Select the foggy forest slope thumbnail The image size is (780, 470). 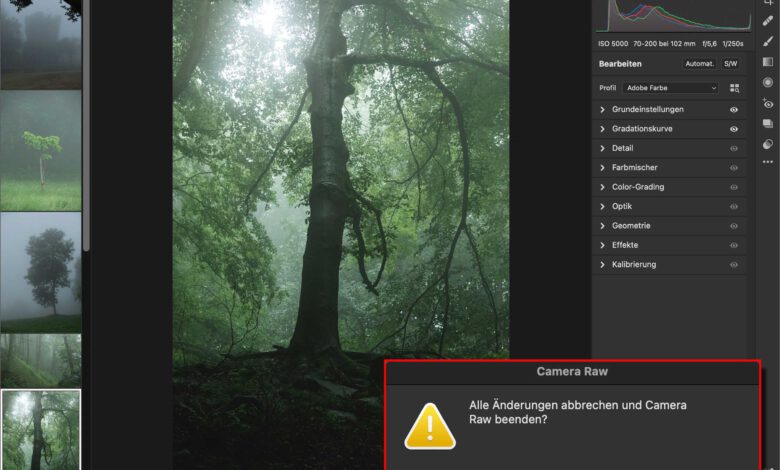(41, 361)
